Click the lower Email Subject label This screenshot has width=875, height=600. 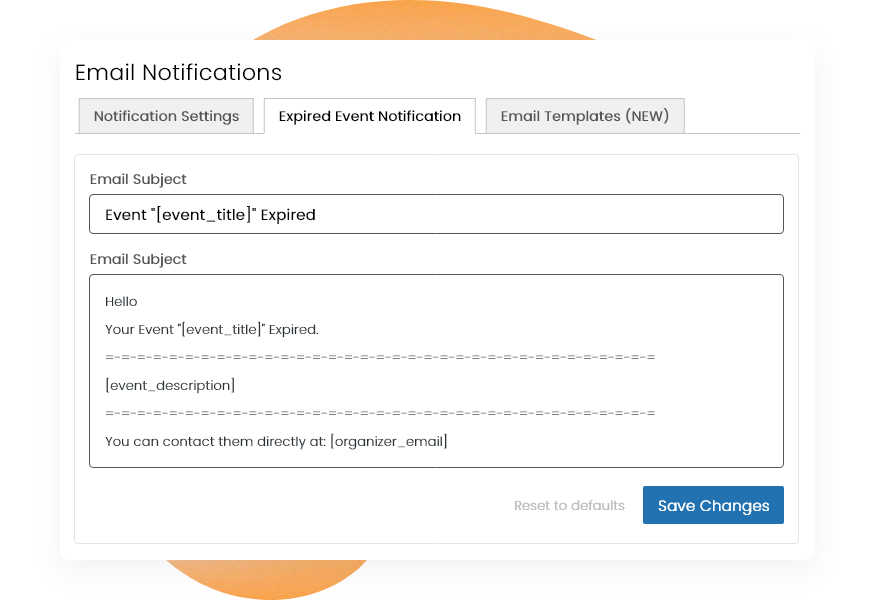pos(137,259)
